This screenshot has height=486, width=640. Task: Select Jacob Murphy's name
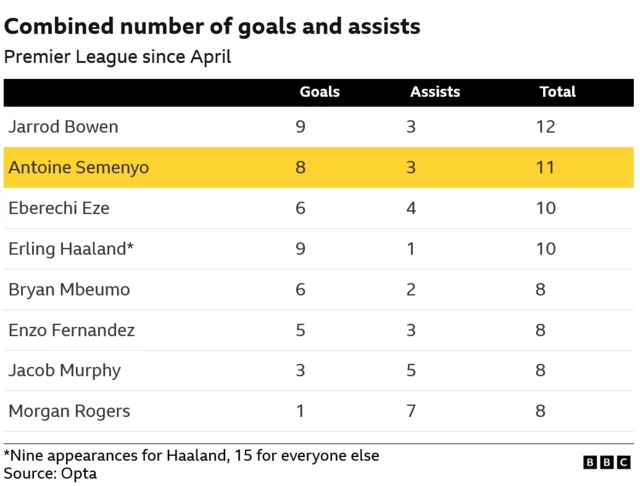click(x=64, y=370)
